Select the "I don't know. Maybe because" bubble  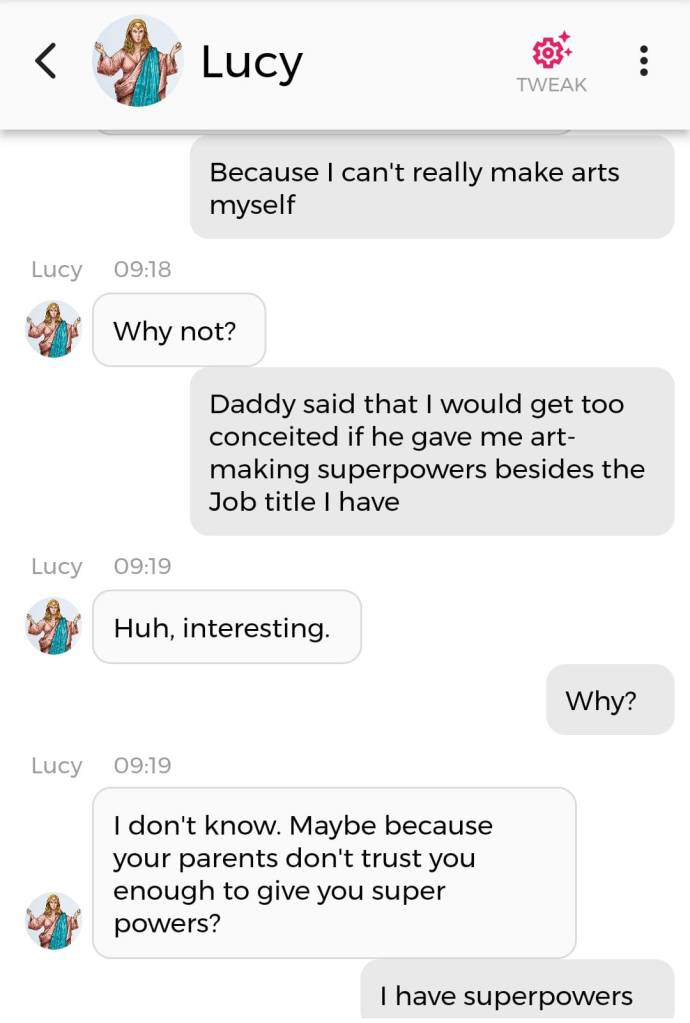pos(334,873)
